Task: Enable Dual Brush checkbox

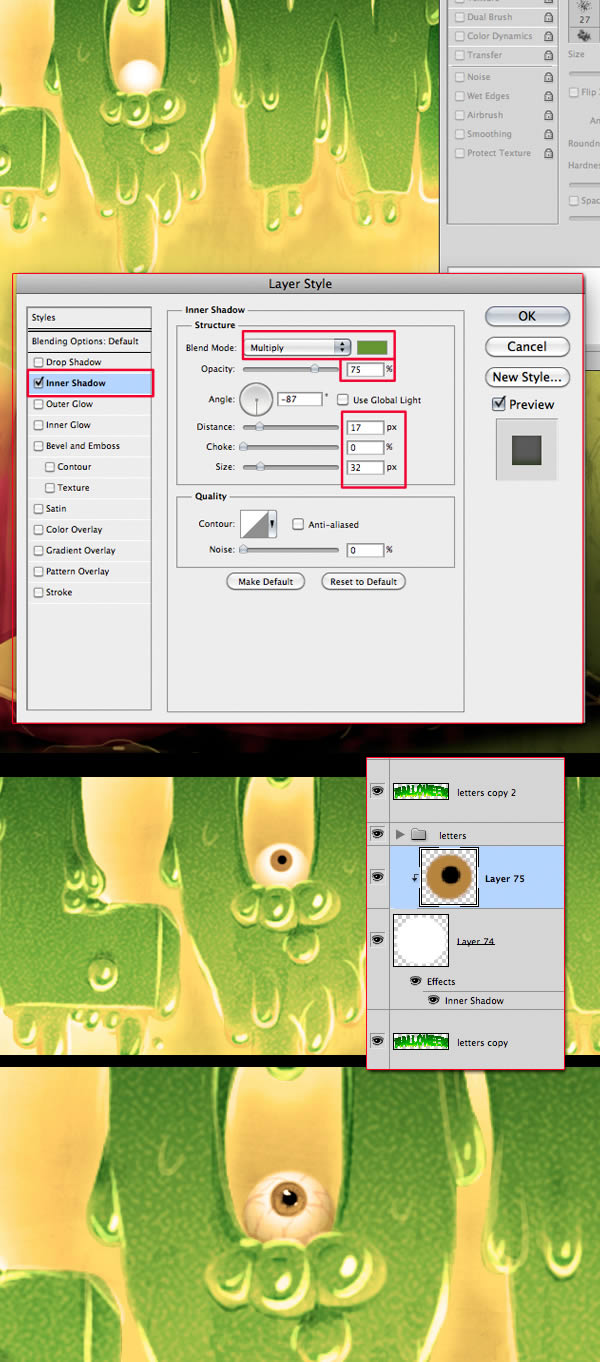Action: pos(459,17)
